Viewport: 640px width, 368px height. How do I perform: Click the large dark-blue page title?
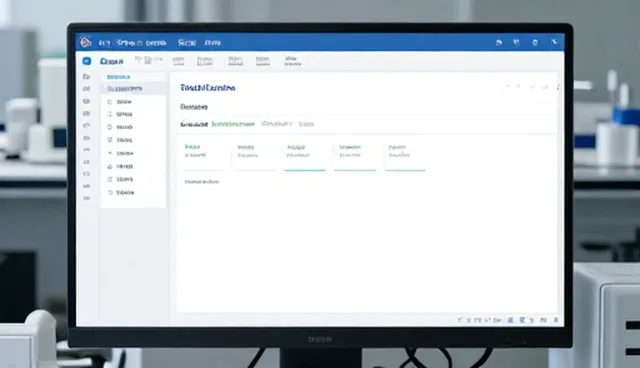(x=208, y=88)
